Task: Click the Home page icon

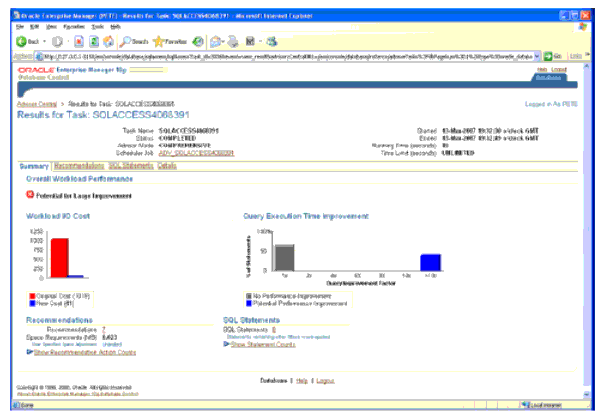Action: click(109, 41)
